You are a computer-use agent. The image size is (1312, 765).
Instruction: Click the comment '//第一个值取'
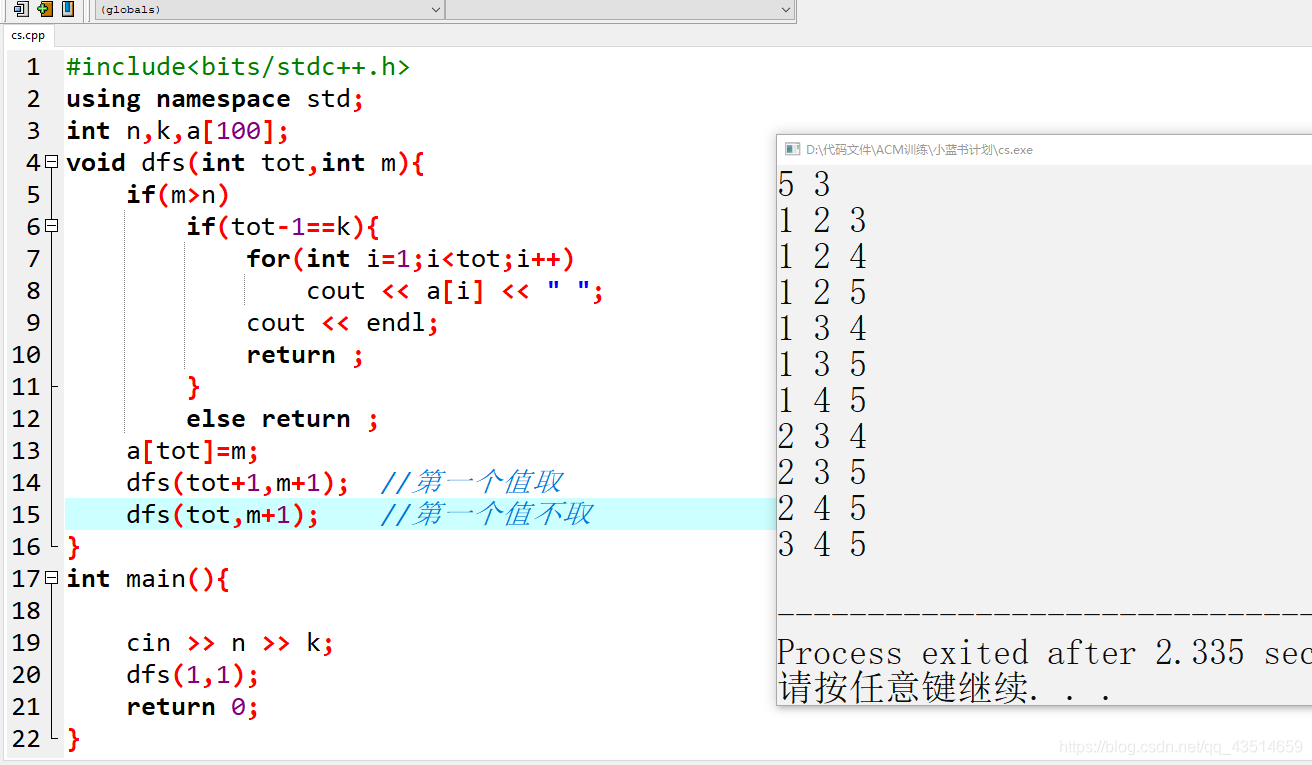472,483
